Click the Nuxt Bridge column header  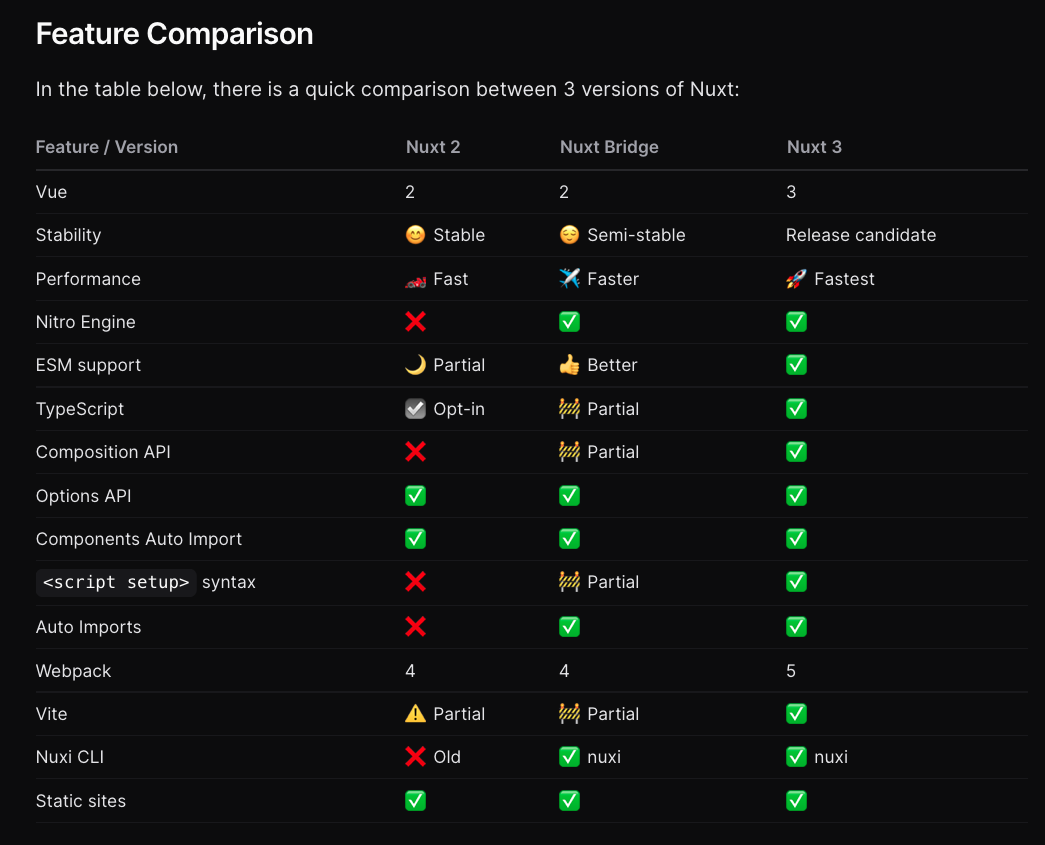[x=609, y=147]
